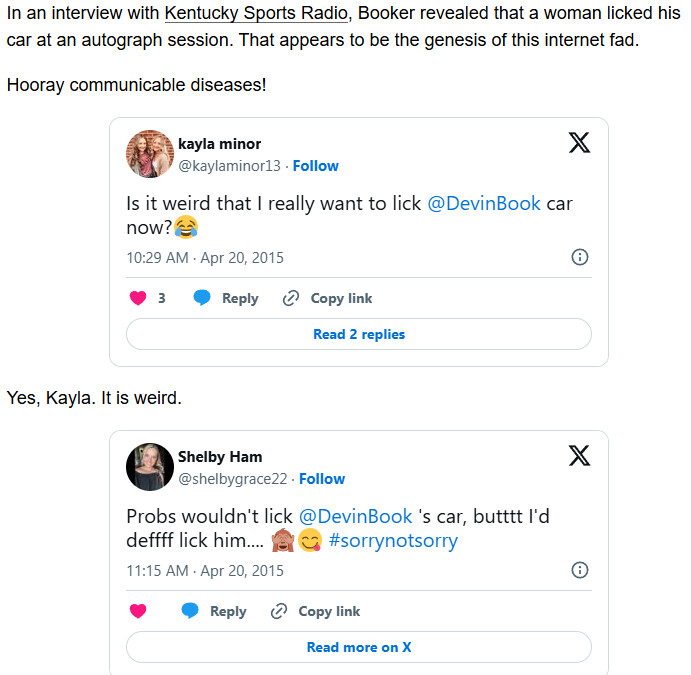Click the reply bubble on Shelby's tweet
Image resolution: width=691 pixels, height=675 pixels.
coord(190,611)
